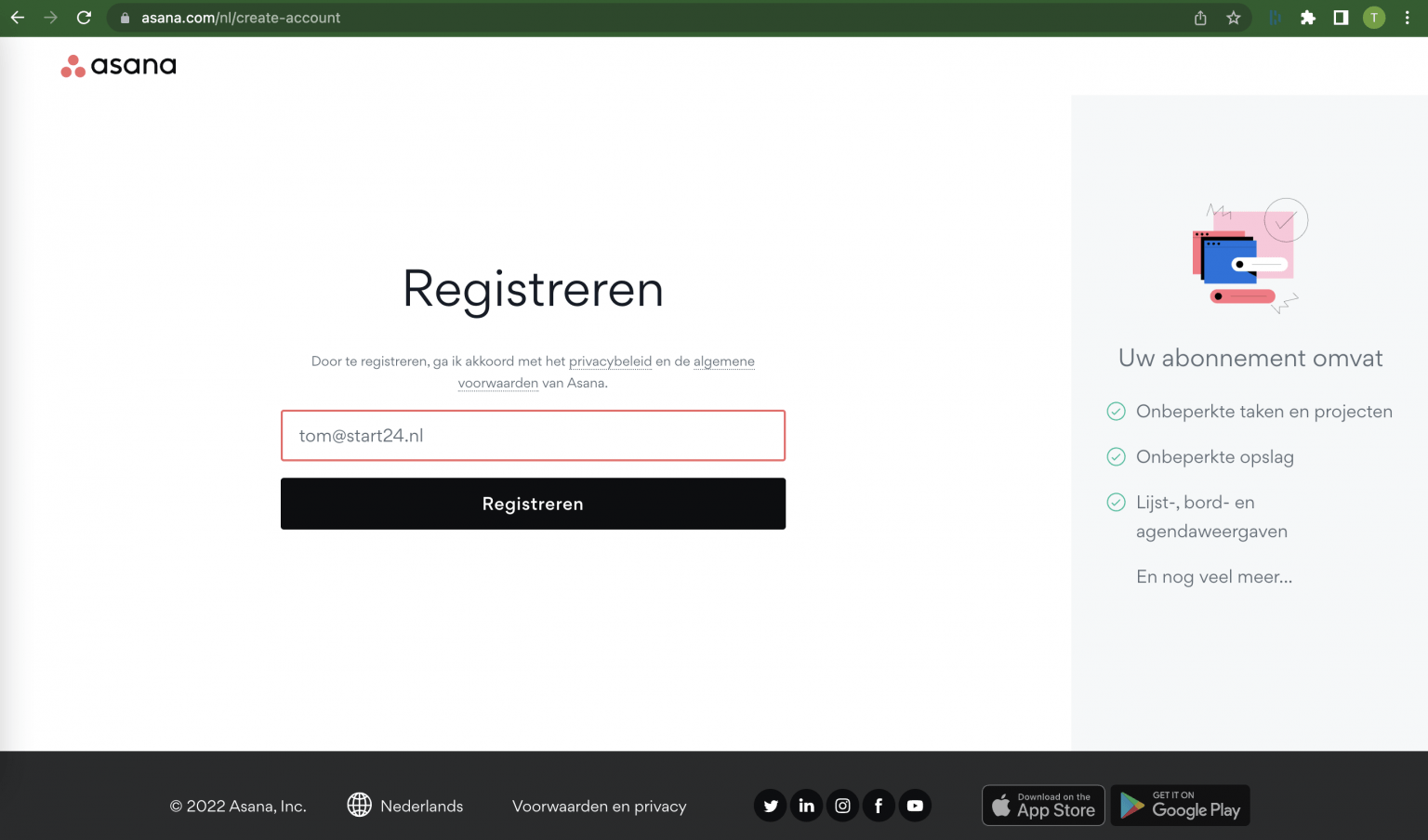Click the LinkedIn icon in the footer
Viewport: 1428px width, 840px height.
[x=806, y=806]
